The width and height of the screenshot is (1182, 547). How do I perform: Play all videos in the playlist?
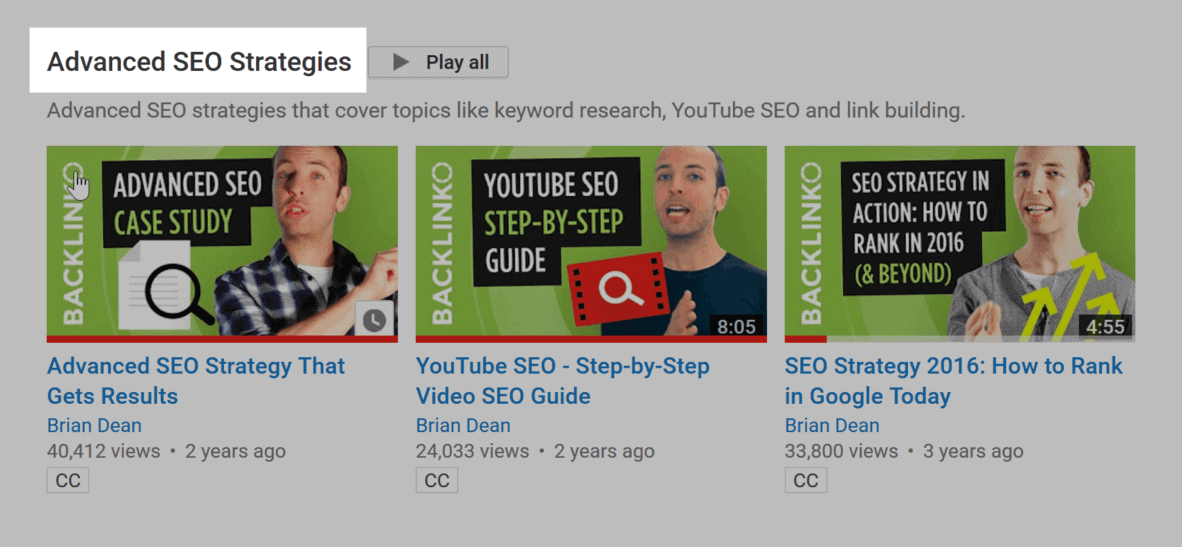point(439,63)
